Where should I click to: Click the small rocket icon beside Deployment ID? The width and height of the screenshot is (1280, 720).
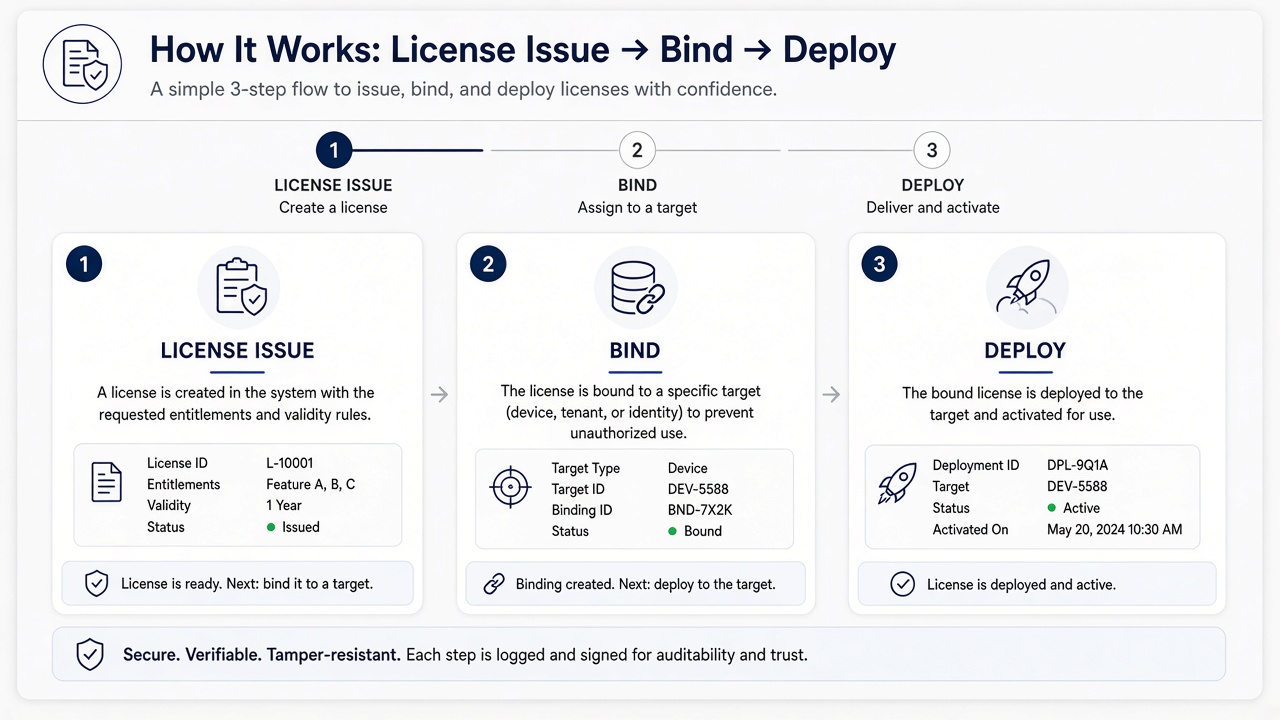897,484
